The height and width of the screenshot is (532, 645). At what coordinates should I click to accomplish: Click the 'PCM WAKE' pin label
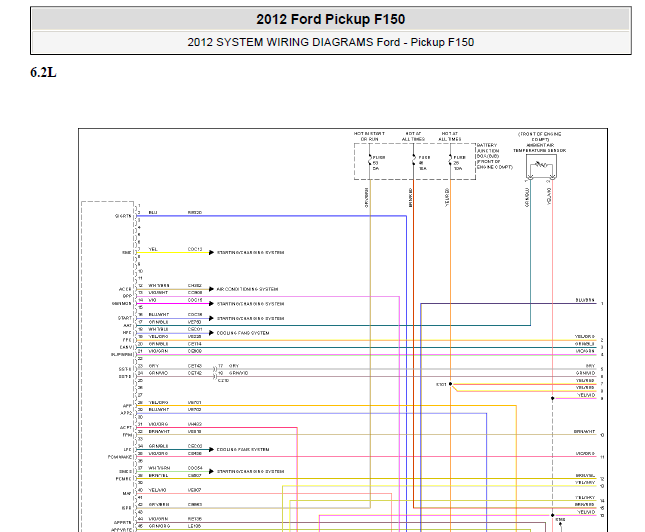click(120, 457)
